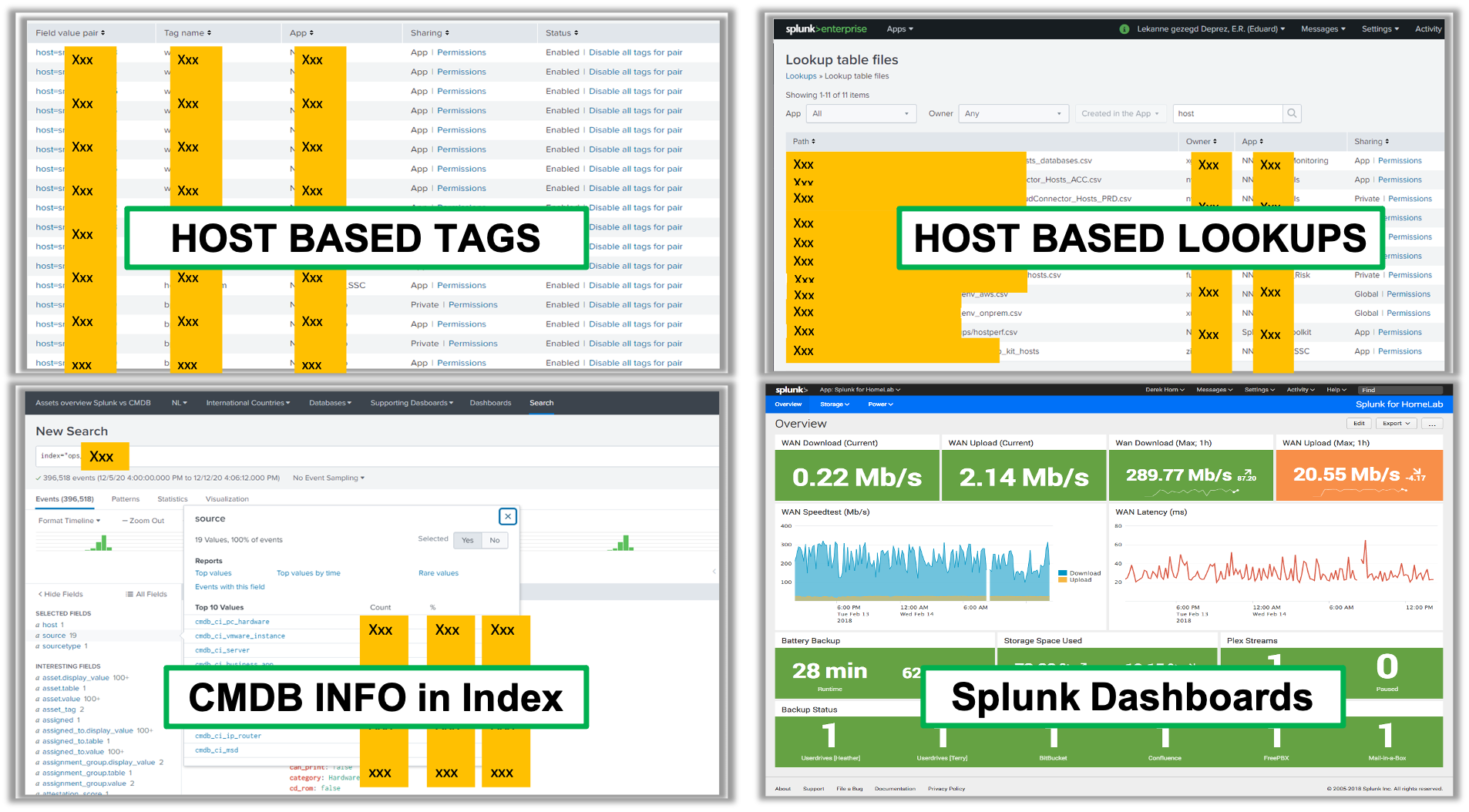Image resolution: width=1469 pixels, height=812 pixels.
Task: Open the Storage menu in HomeLab nav
Action: click(x=835, y=404)
